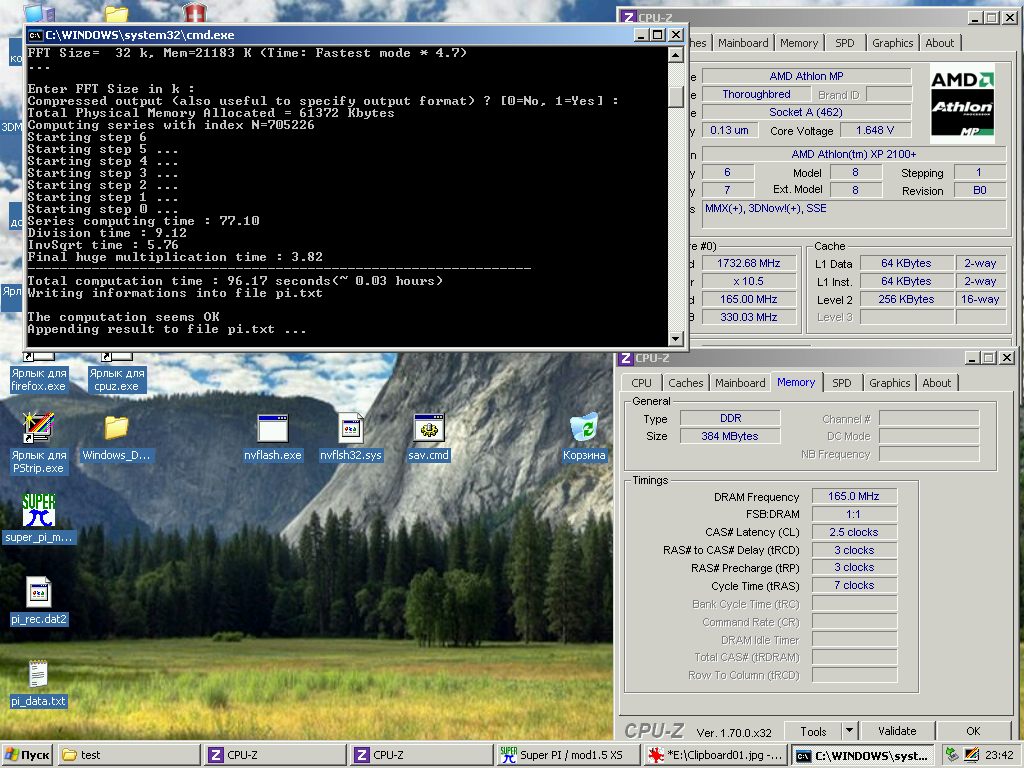Image resolution: width=1024 pixels, height=768 pixels.
Task: Select the sav.cmd file icon
Action: pyautogui.click(x=428, y=438)
